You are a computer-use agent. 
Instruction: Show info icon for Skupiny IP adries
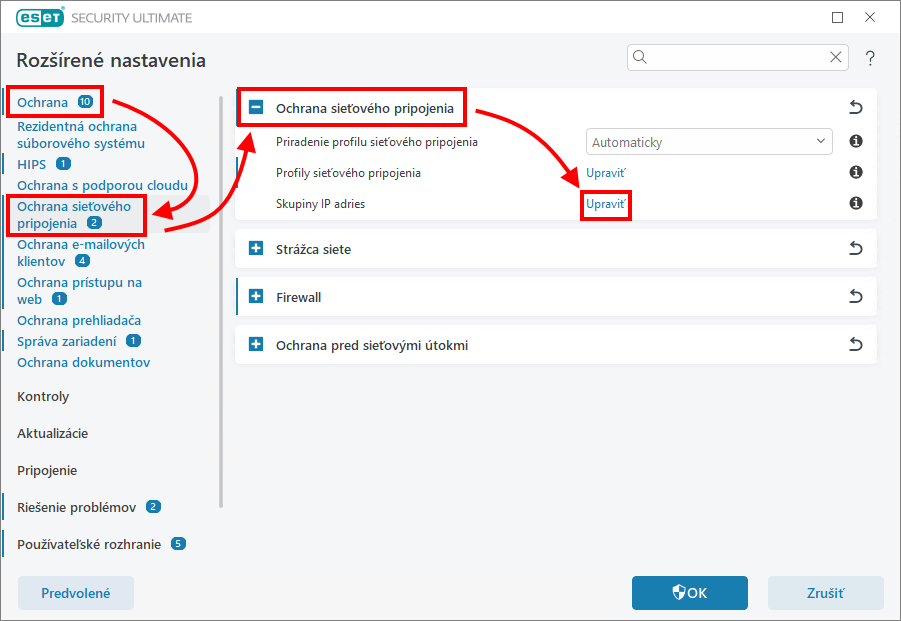point(856,204)
